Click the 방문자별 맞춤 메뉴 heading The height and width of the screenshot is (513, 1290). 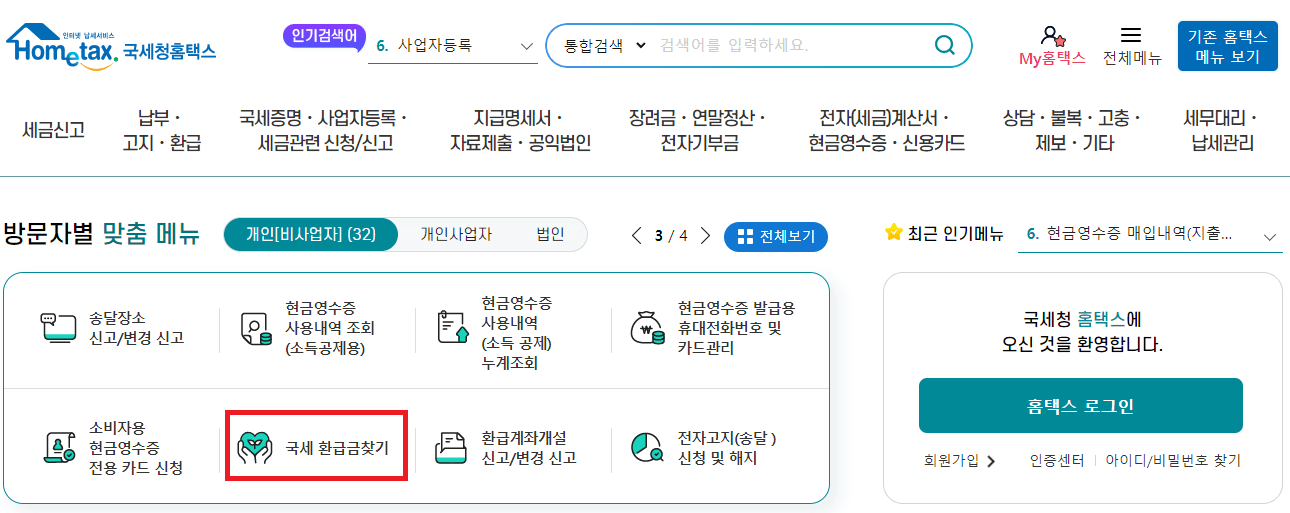pyautogui.click(x=101, y=235)
